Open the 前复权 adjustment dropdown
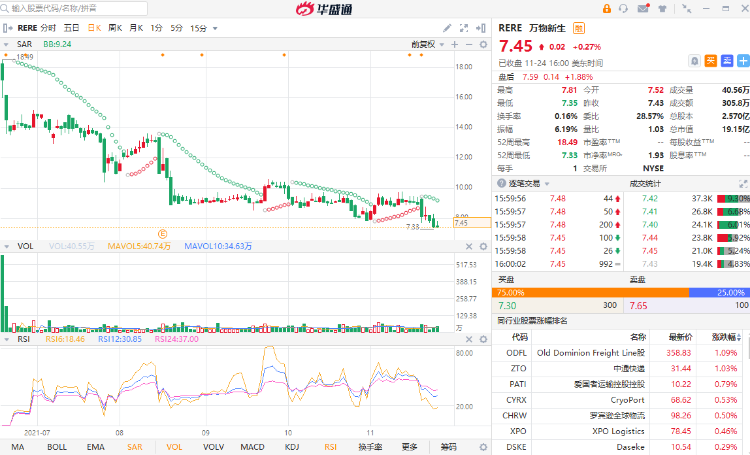750x455 pixels. pyautogui.click(x=441, y=44)
